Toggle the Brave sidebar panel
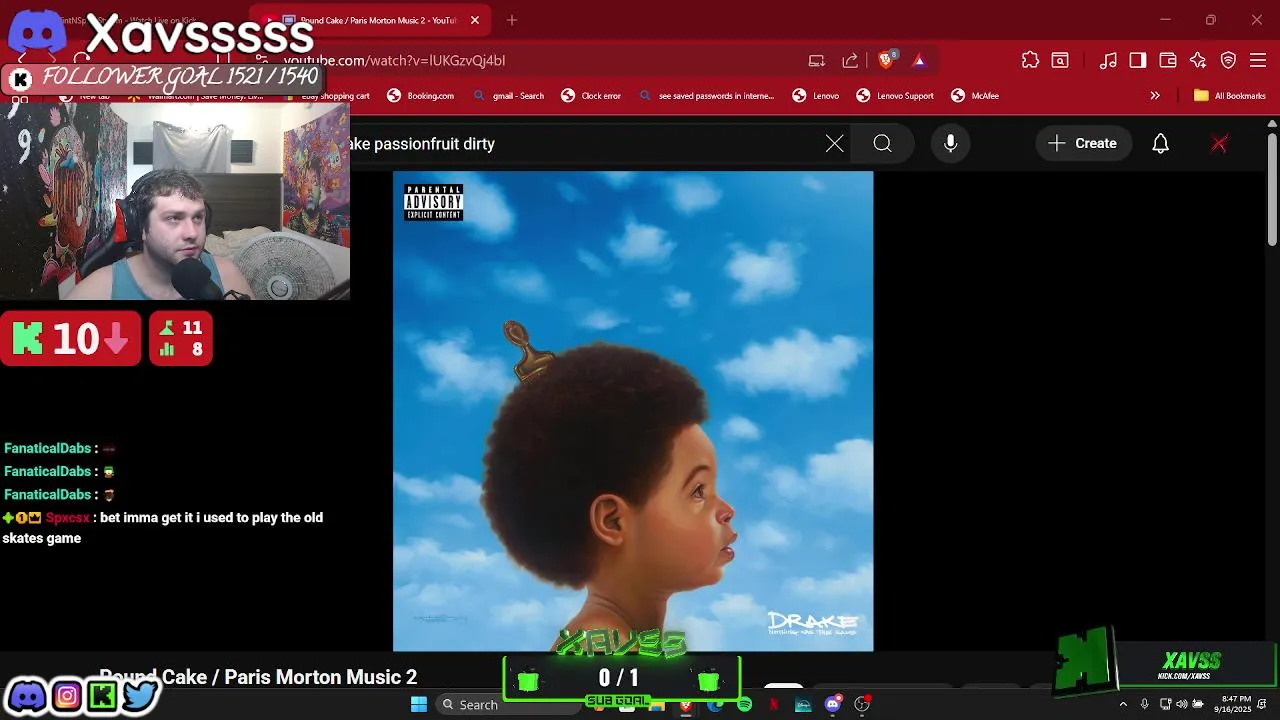The height and width of the screenshot is (720, 1280). (1138, 61)
